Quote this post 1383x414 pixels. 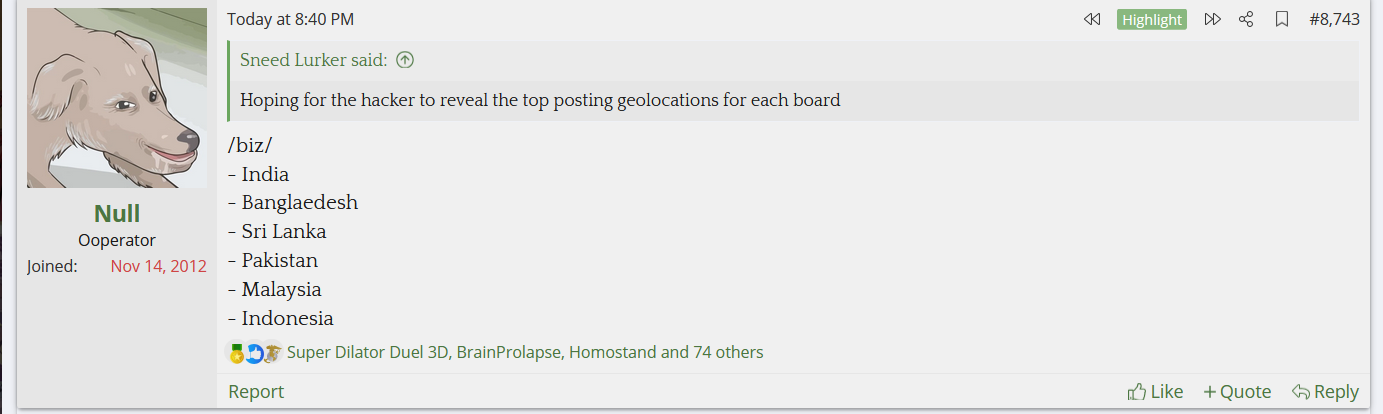pyautogui.click(x=1237, y=392)
